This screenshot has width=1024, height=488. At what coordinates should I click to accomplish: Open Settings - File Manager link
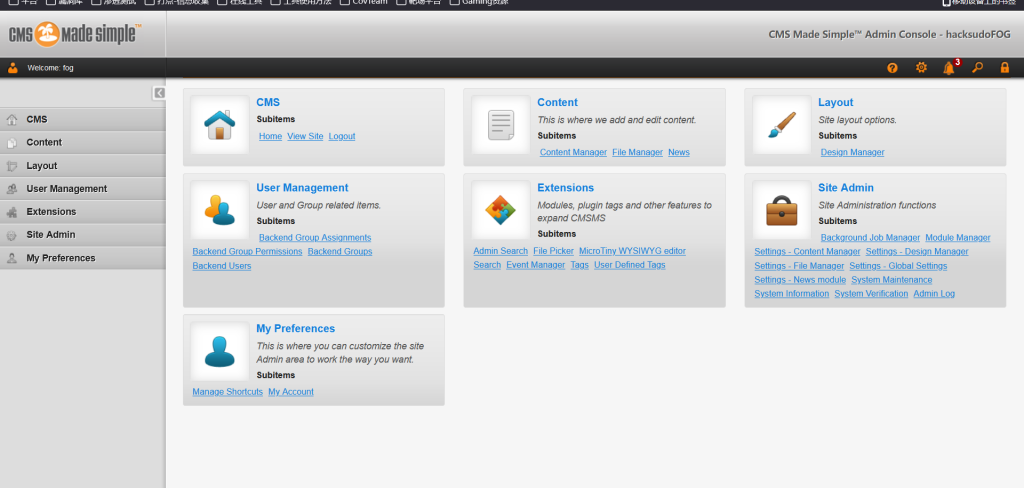(x=799, y=266)
